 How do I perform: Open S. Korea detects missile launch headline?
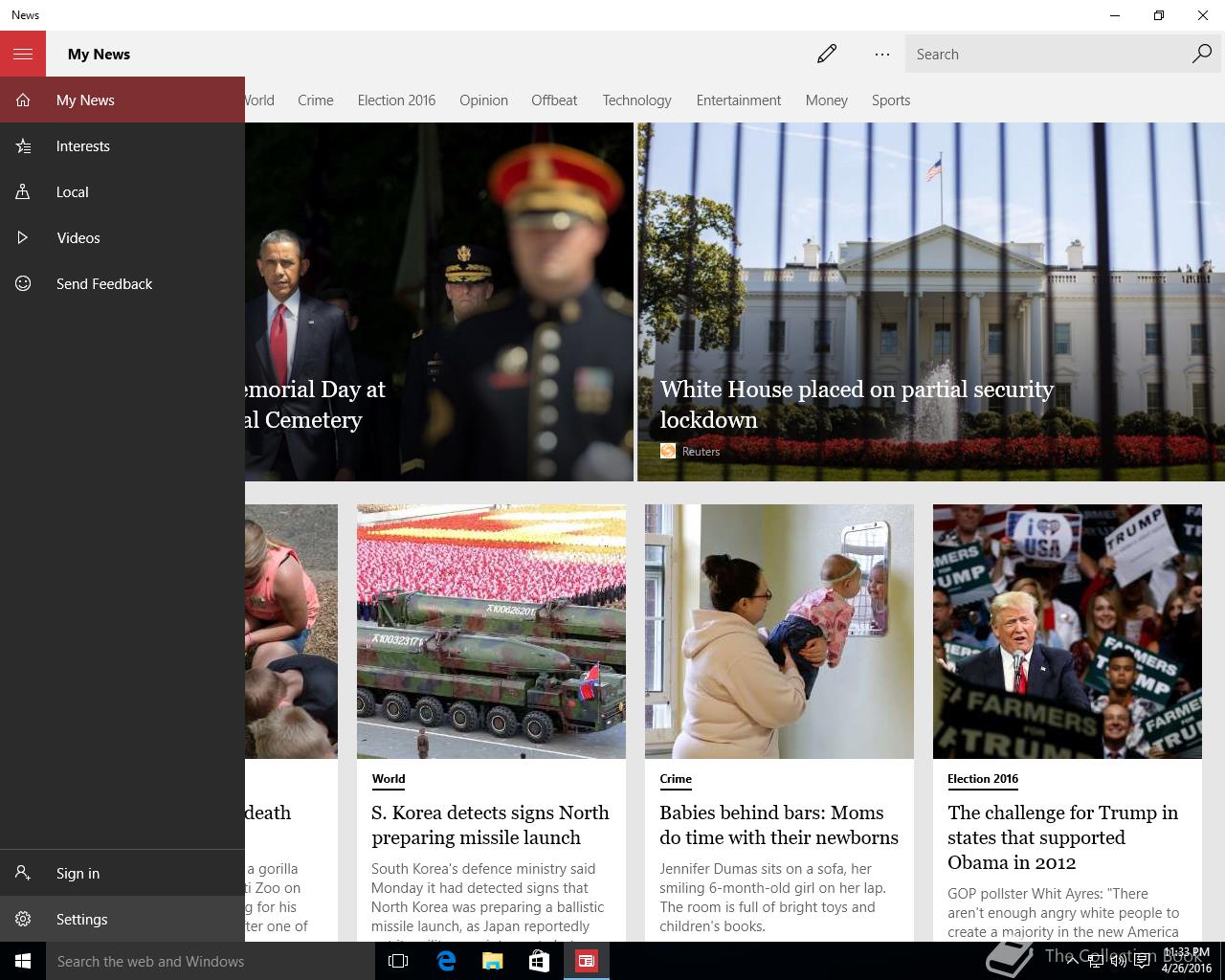[x=490, y=824]
